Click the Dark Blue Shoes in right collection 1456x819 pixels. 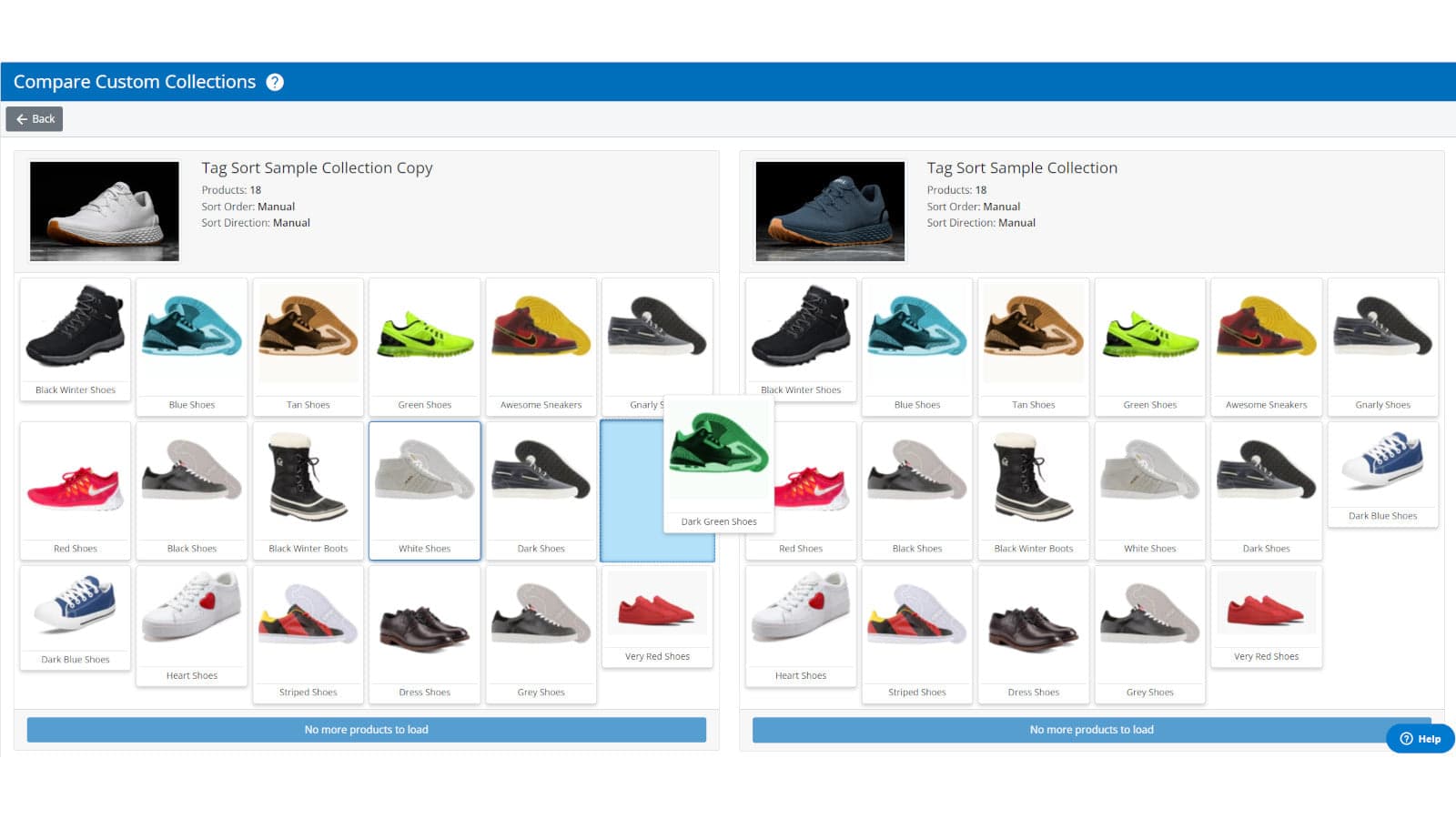coord(1382,473)
